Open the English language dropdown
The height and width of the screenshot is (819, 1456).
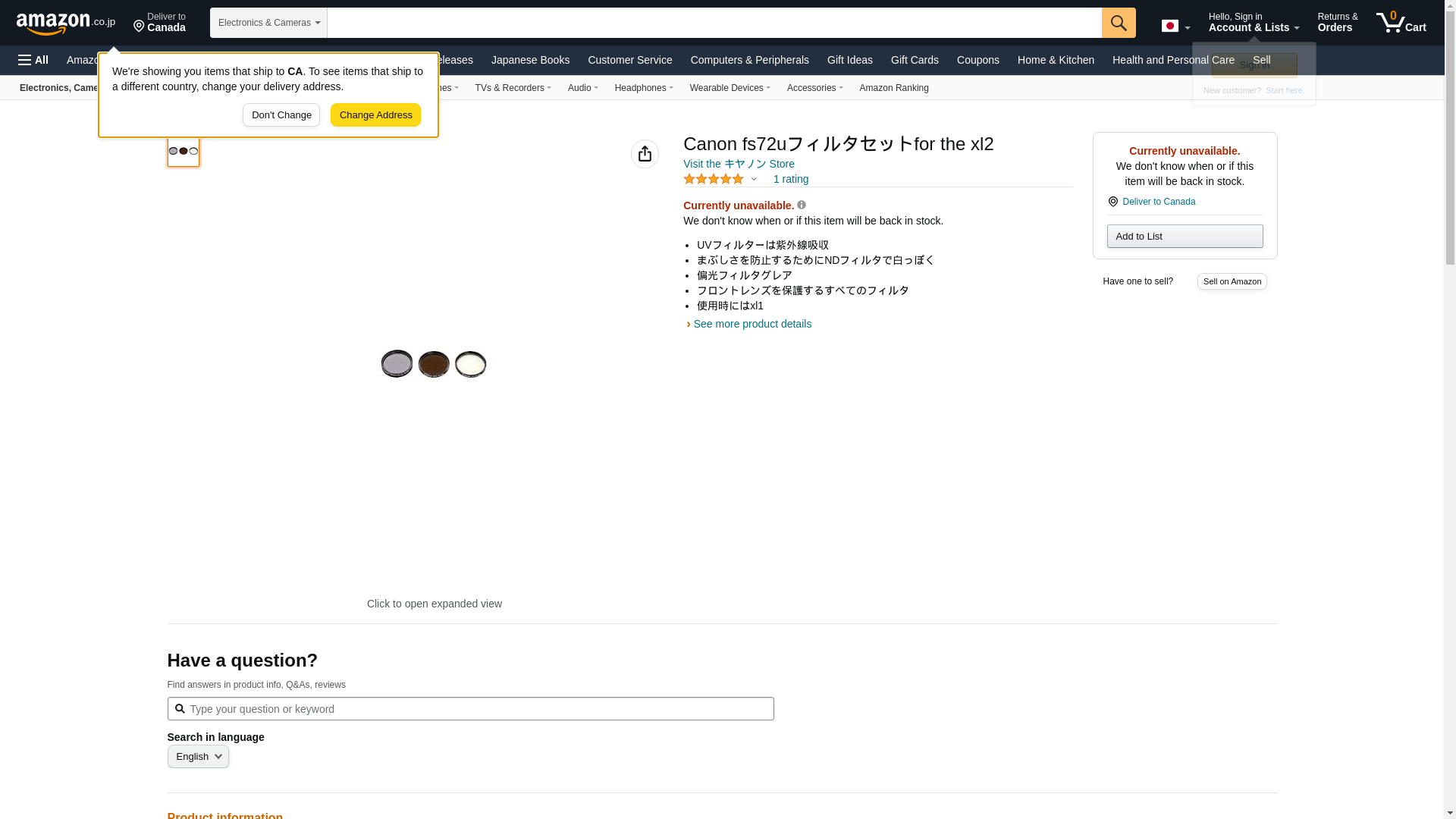tap(198, 756)
